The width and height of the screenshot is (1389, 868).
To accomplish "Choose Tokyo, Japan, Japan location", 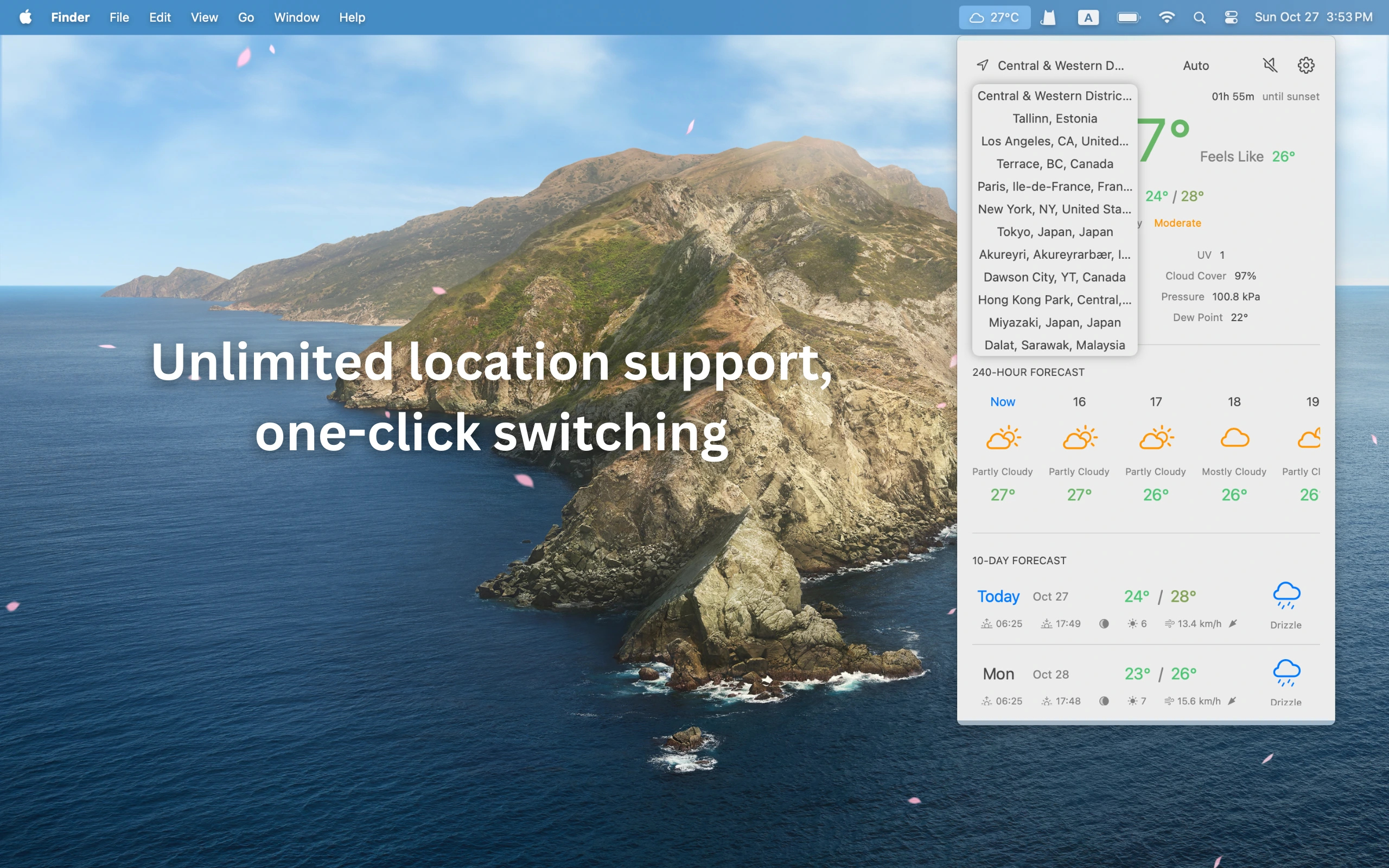I will point(1054,232).
